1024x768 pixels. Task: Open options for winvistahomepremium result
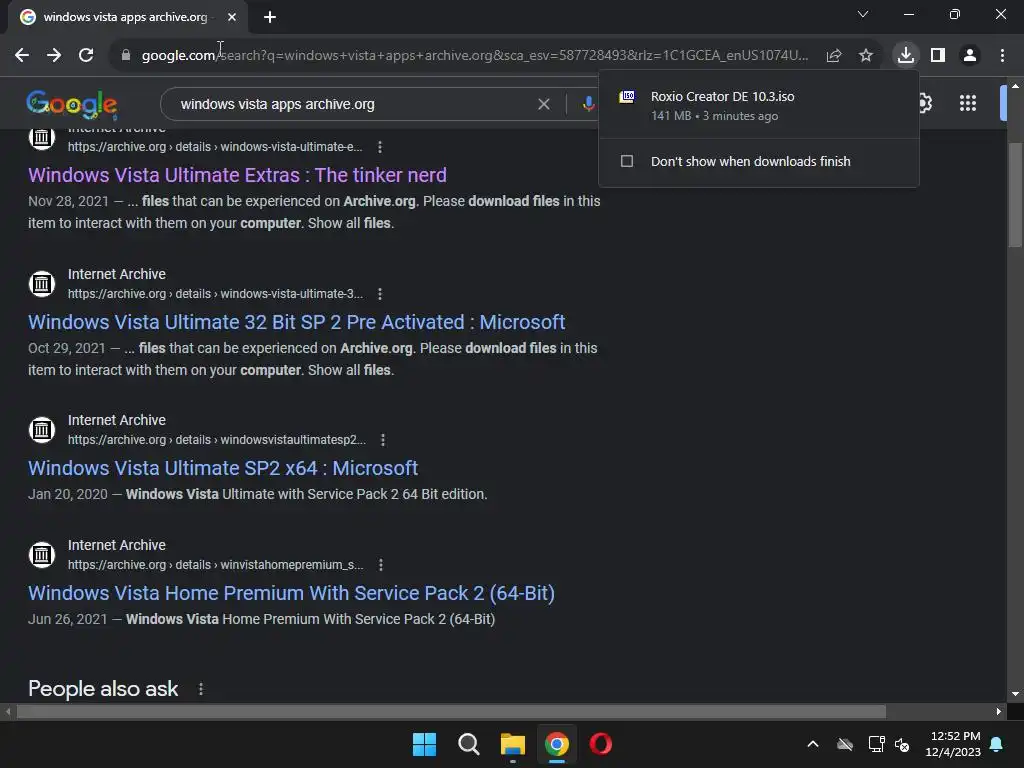381,565
